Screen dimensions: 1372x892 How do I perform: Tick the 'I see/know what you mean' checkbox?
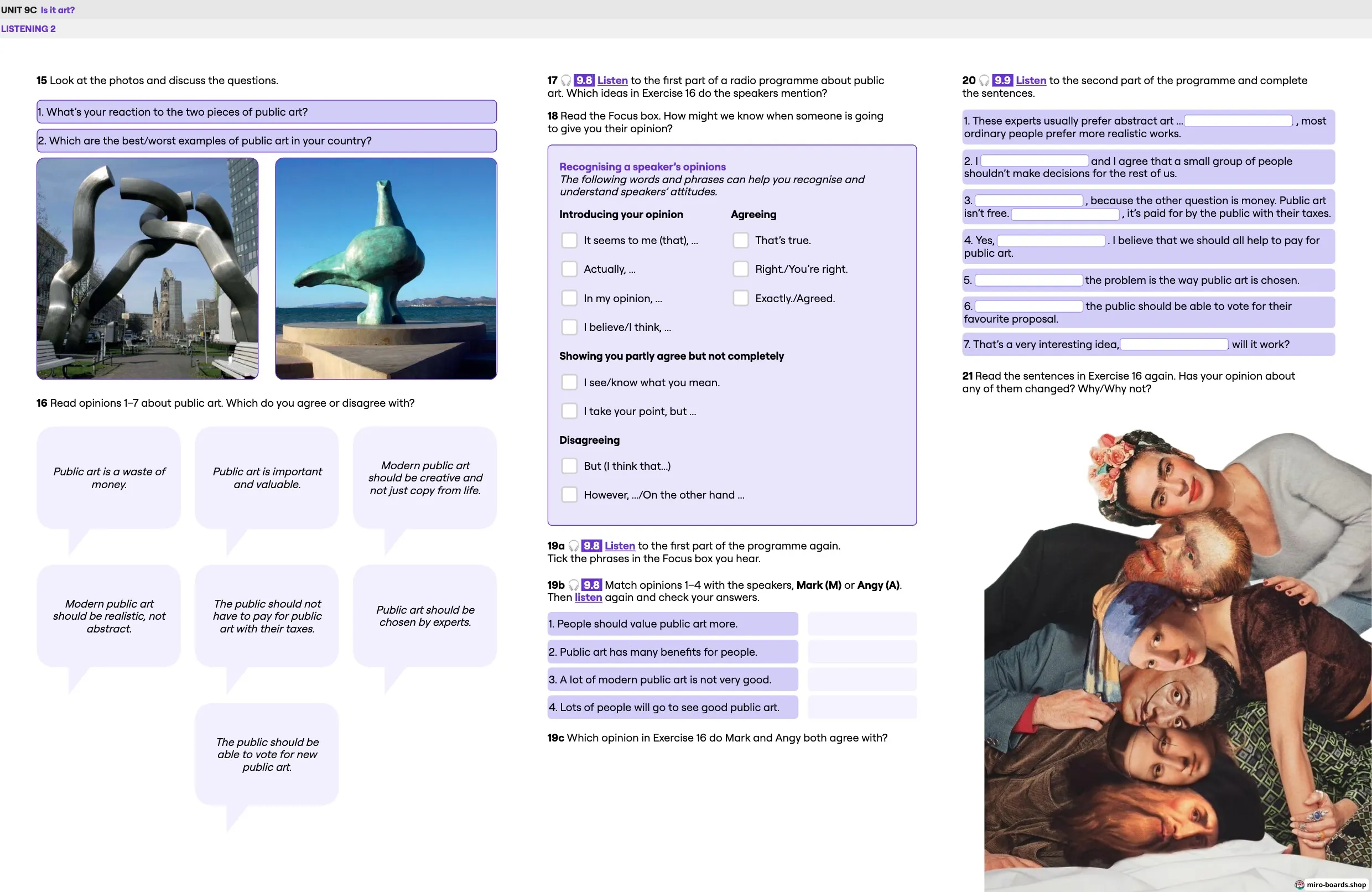(569, 382)
